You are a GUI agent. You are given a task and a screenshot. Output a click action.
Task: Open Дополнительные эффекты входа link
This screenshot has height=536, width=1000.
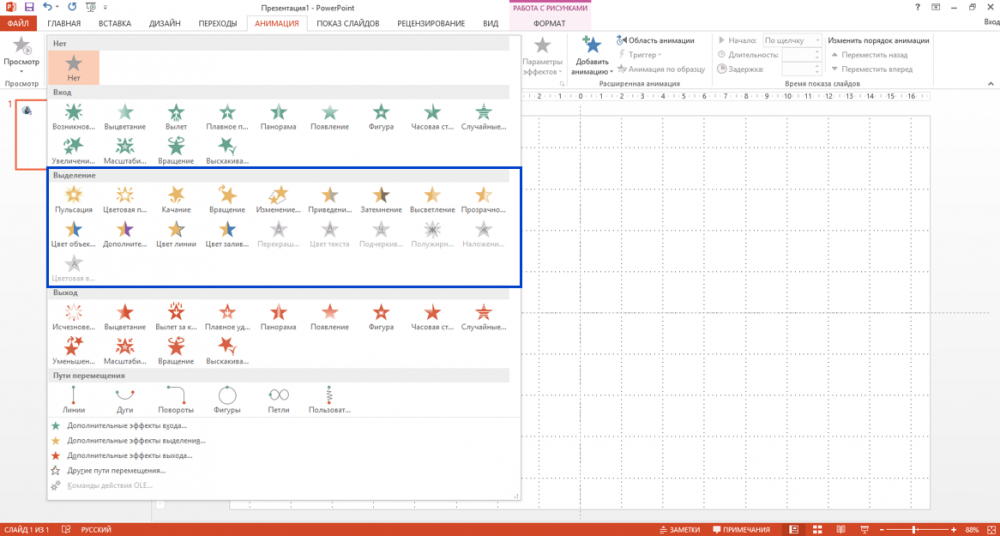click(x=126, y=425)
